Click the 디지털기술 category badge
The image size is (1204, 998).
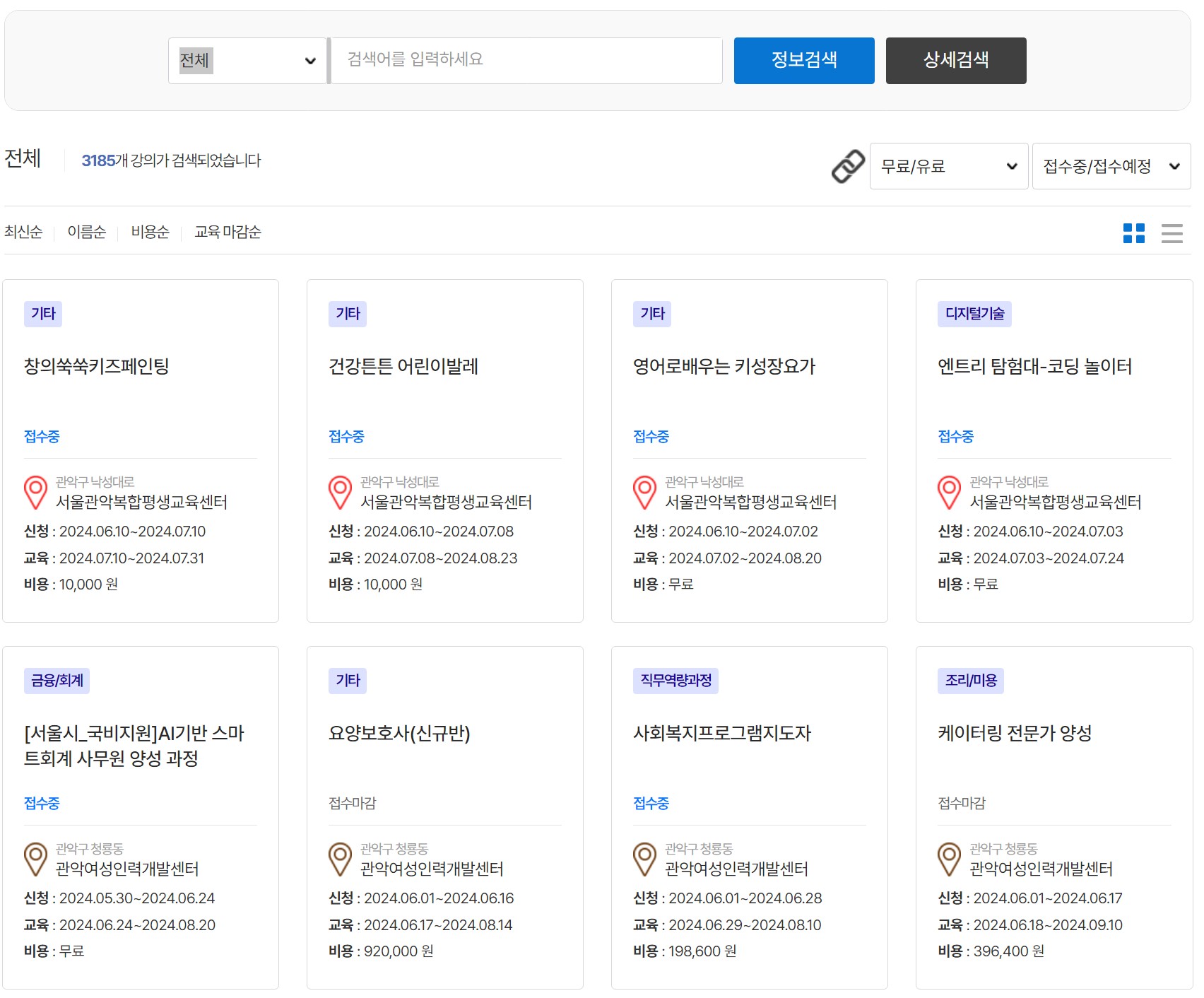973,314
